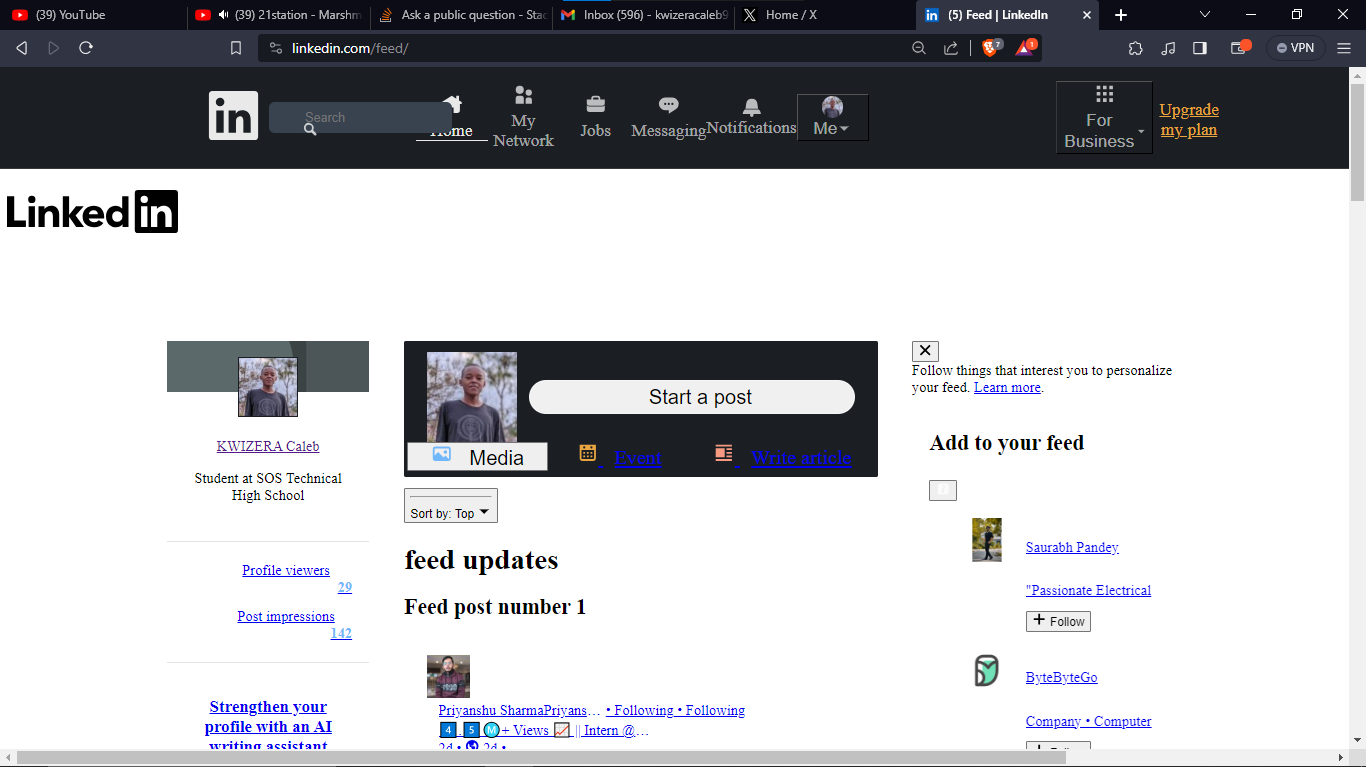Click ByteByteGo company logo
The image size is (1366, 767).
pos(987,670)
